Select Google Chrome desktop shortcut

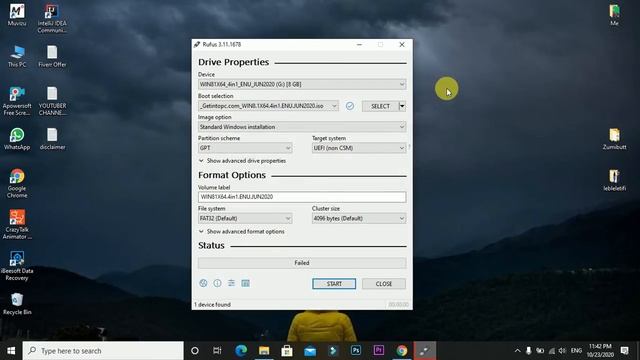click(17, 183)
